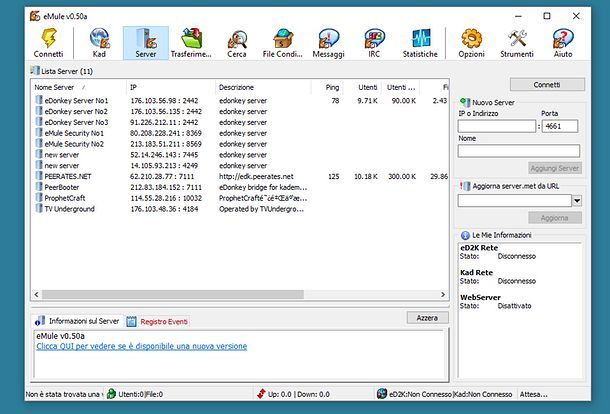Sort by the Ping column header
610x414 pixels.
click(327, 87)
